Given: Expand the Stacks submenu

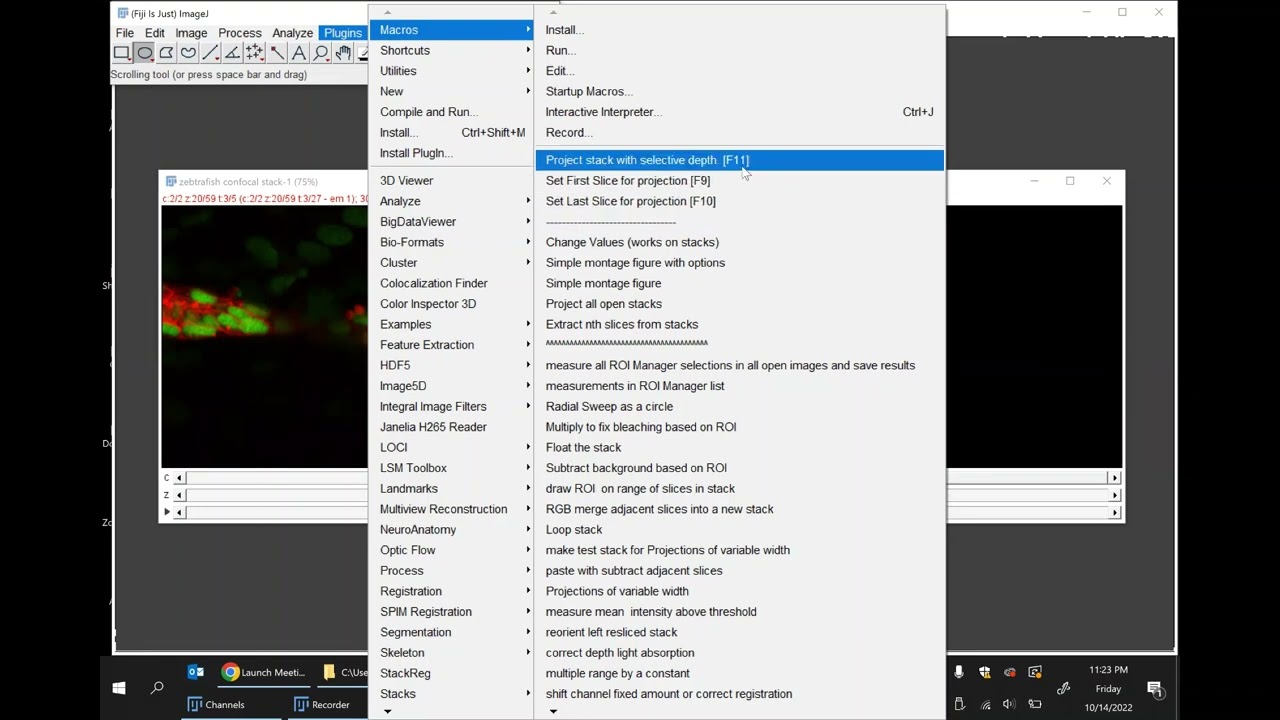Looking at the screenshot, I should [x=451, y=694].
